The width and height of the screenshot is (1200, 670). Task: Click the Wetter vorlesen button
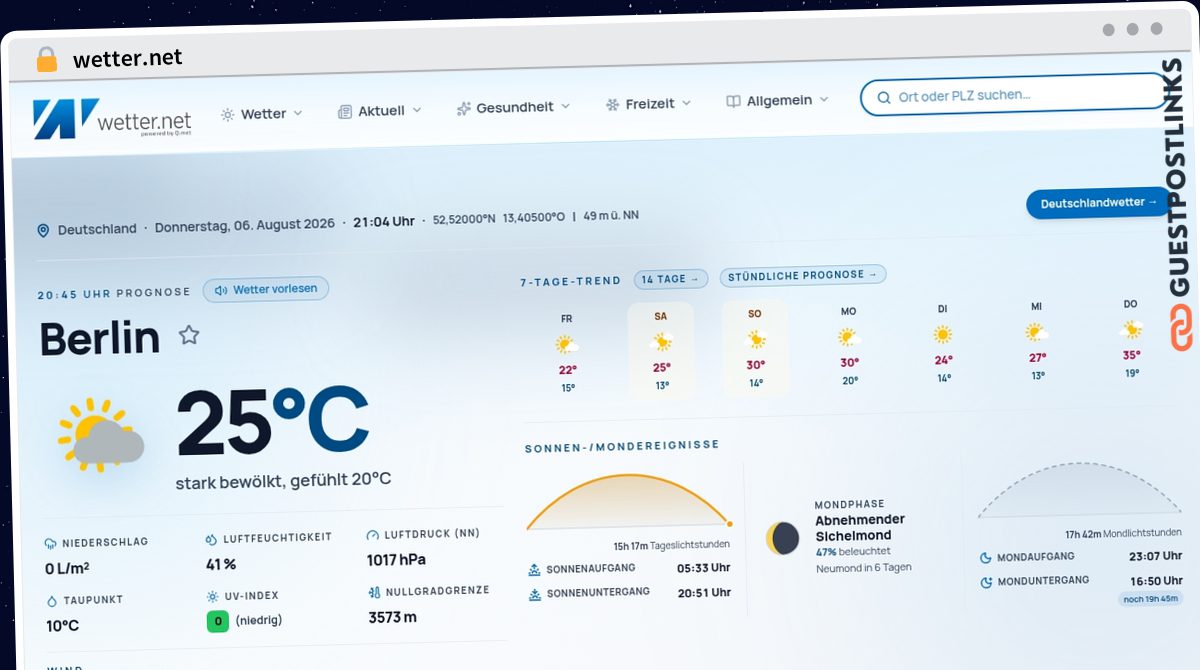(266, 289)
